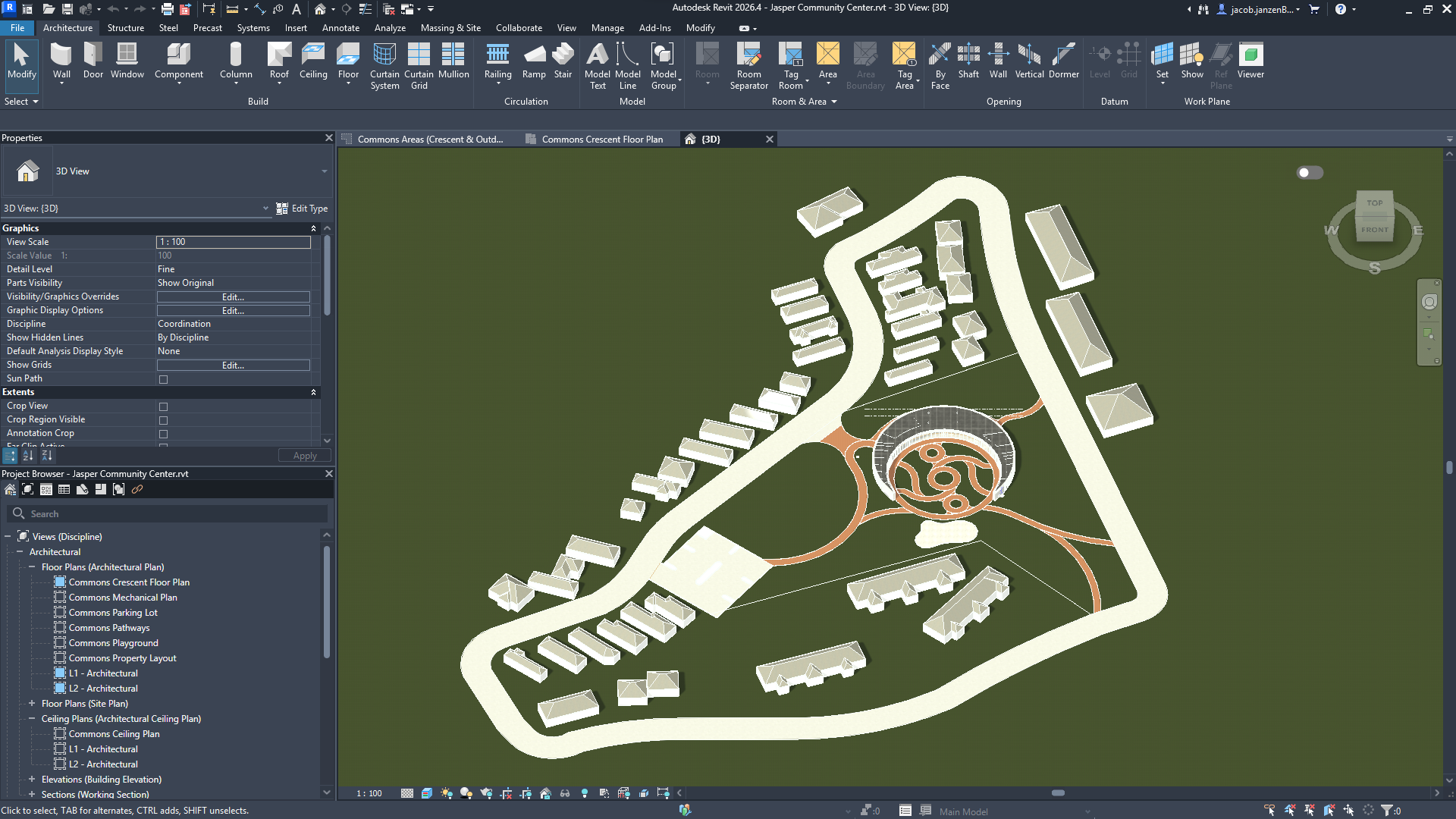Image resolution: width=1456 pixels, height=819 pixels.
Task: Edit Show Grids setting
Action: [234, 366]
